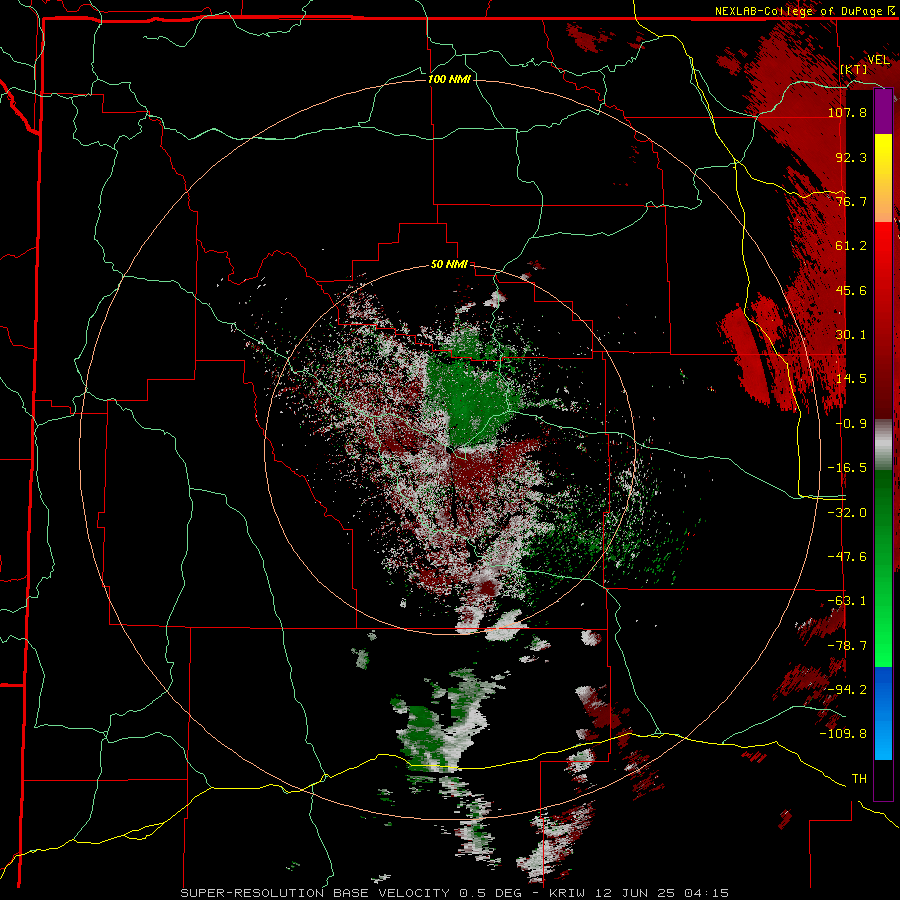
Task: Click the [KT] units label
Action: pos(854,69)
